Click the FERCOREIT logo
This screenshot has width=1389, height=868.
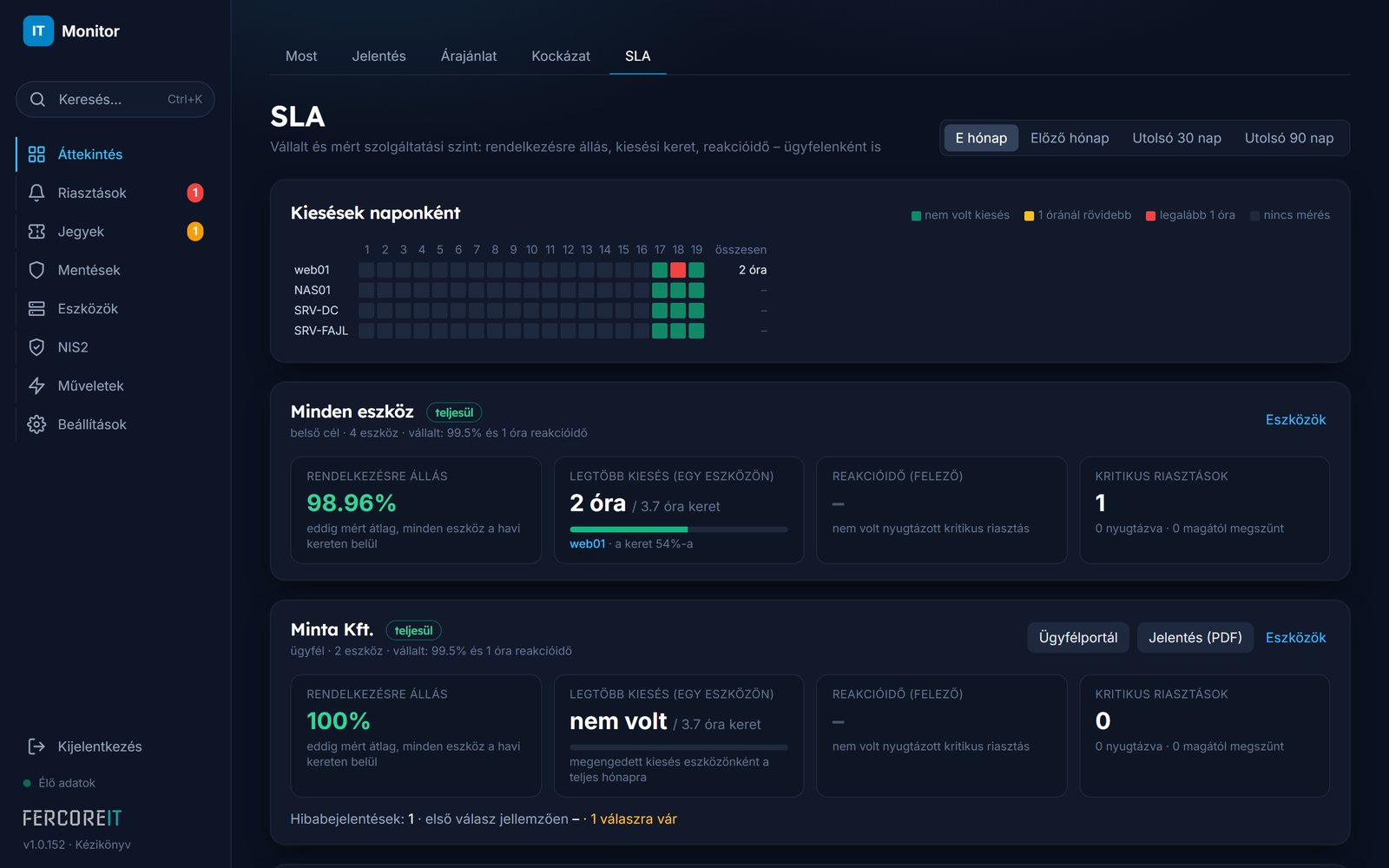[x=72, y=819]
